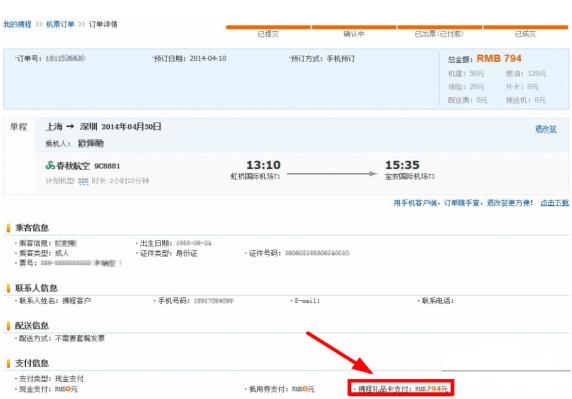The height and width of the screenshot is (399, 572).
Task: Select the total amount RMB 794
Action: [x=499, y=58]
